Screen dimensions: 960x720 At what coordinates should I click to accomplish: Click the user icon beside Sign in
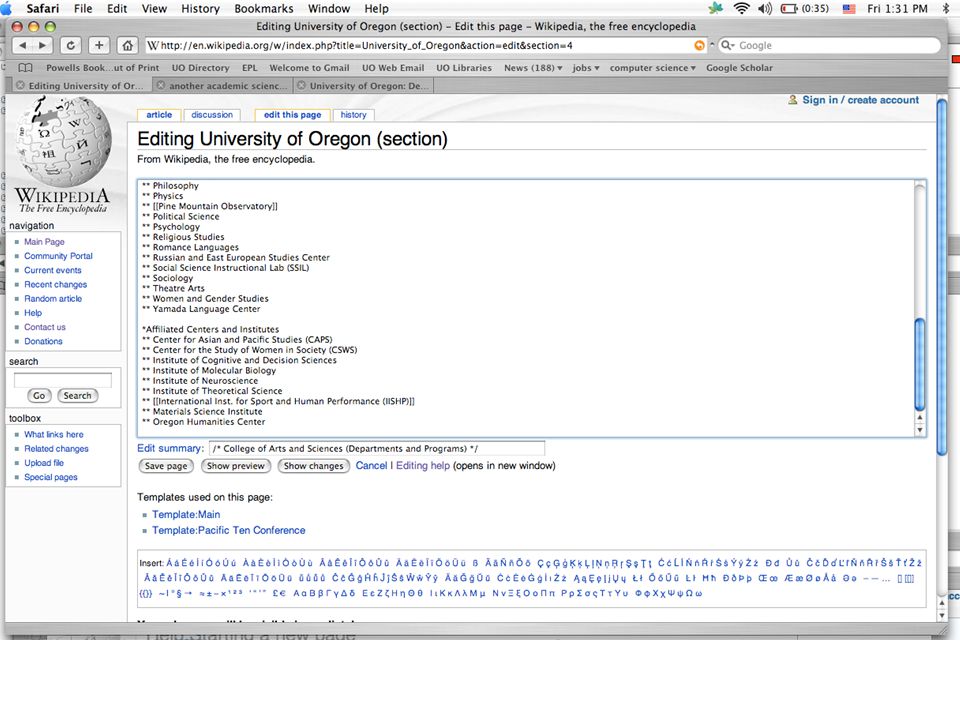[x=793, y=100]
